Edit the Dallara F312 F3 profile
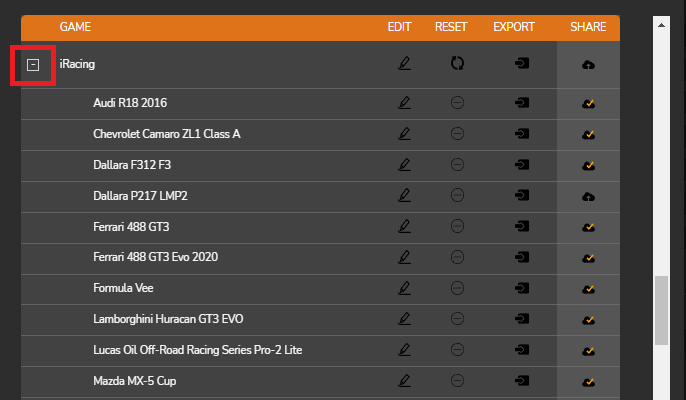Screen dimensions: 686x400 (404, 165)
